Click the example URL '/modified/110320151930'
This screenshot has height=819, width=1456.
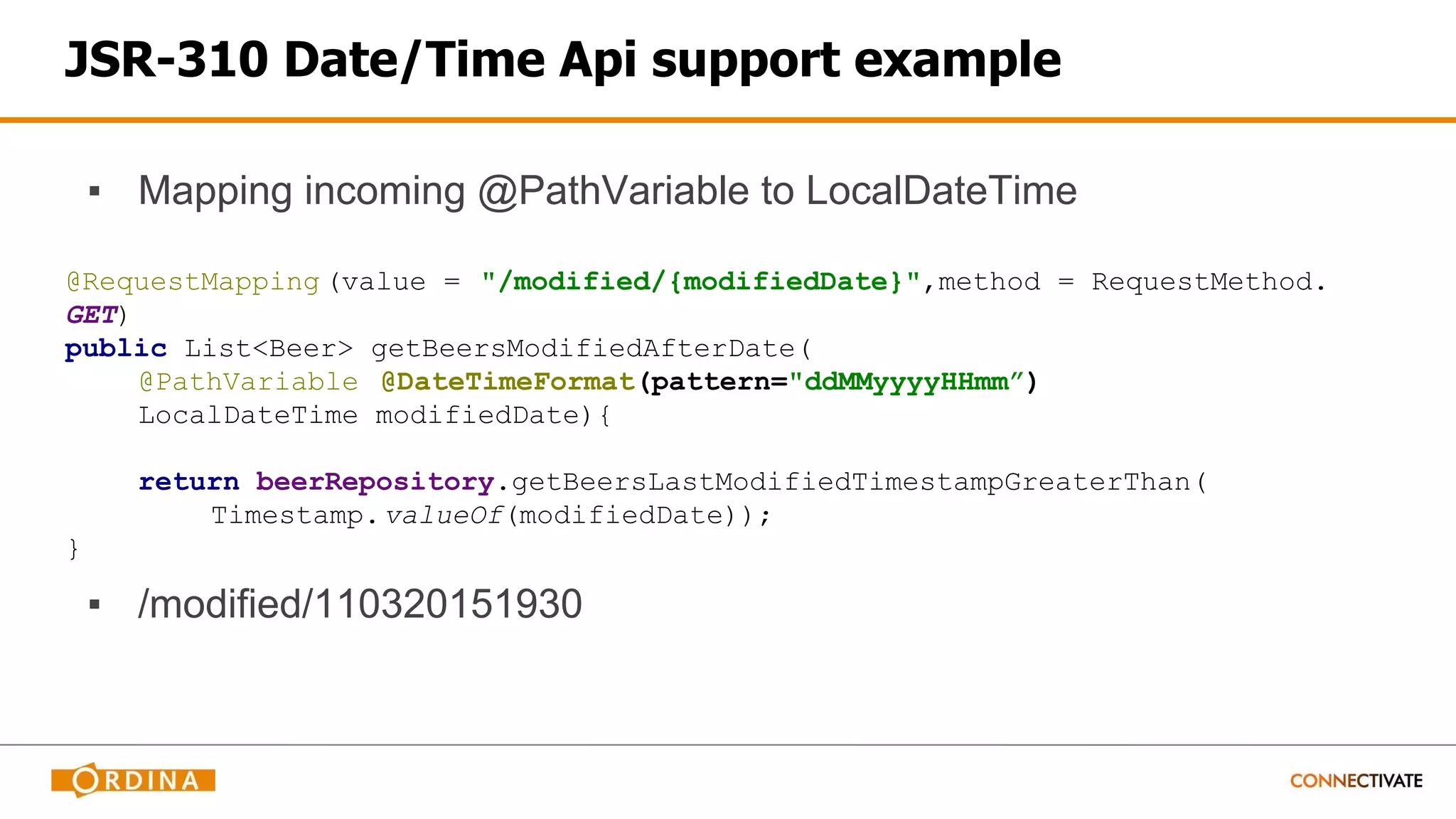(x=360, y=604)
